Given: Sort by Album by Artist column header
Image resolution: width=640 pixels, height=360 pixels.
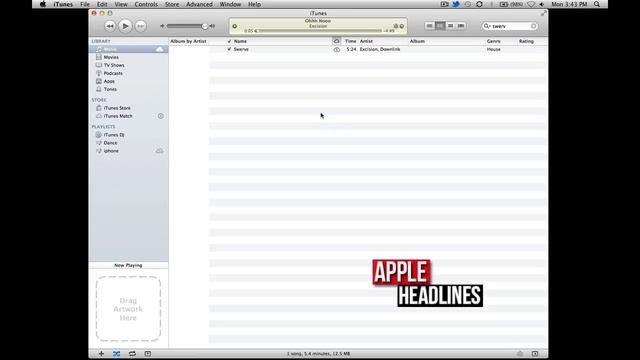Looking at the screenshot, I should [x=189, y=41].
